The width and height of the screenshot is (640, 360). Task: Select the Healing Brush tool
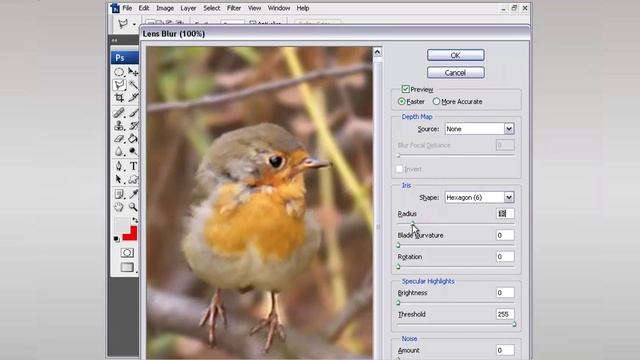[x=119, y=113]
